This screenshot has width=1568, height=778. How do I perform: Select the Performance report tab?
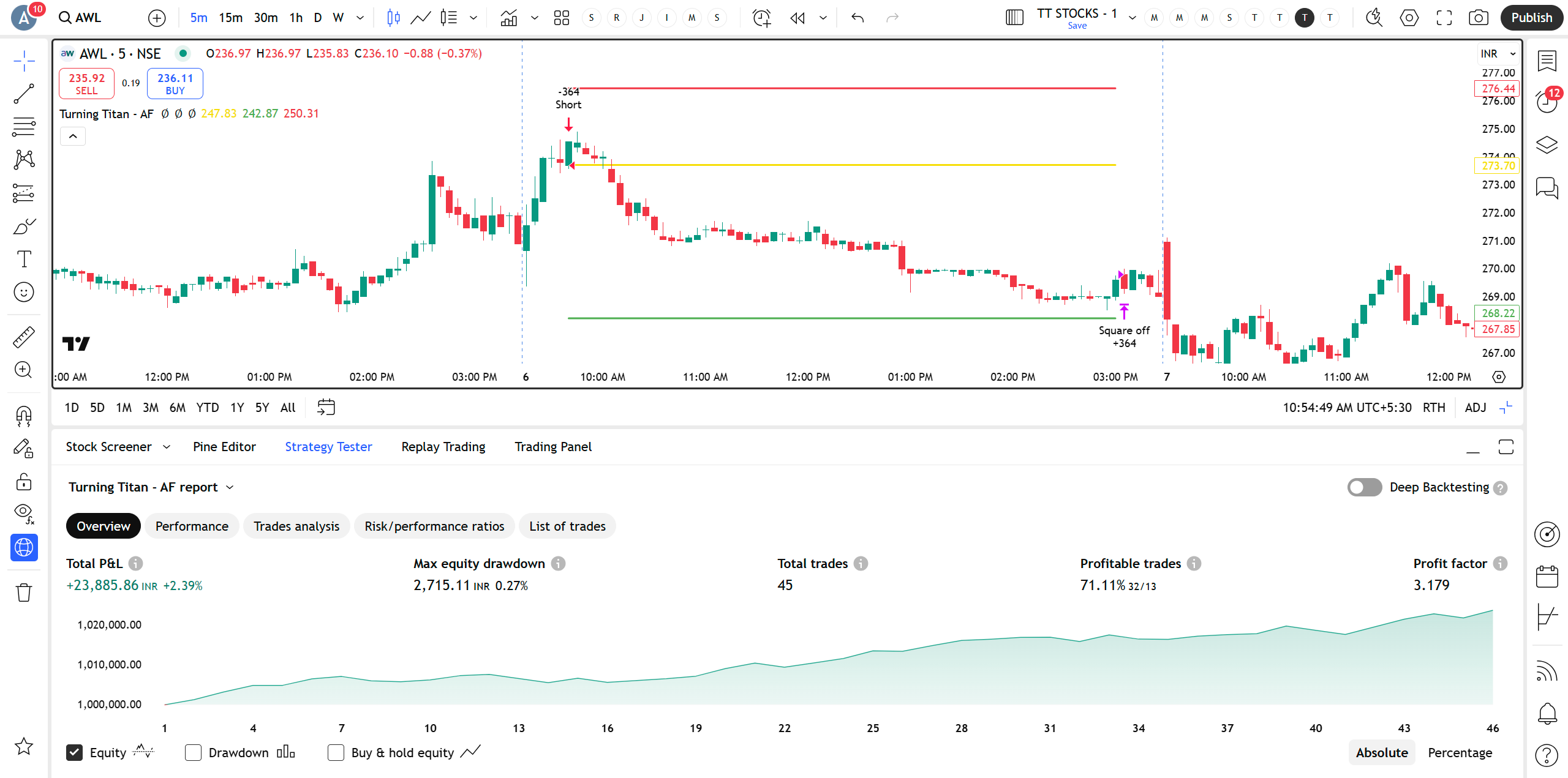[x=192, y=526]
